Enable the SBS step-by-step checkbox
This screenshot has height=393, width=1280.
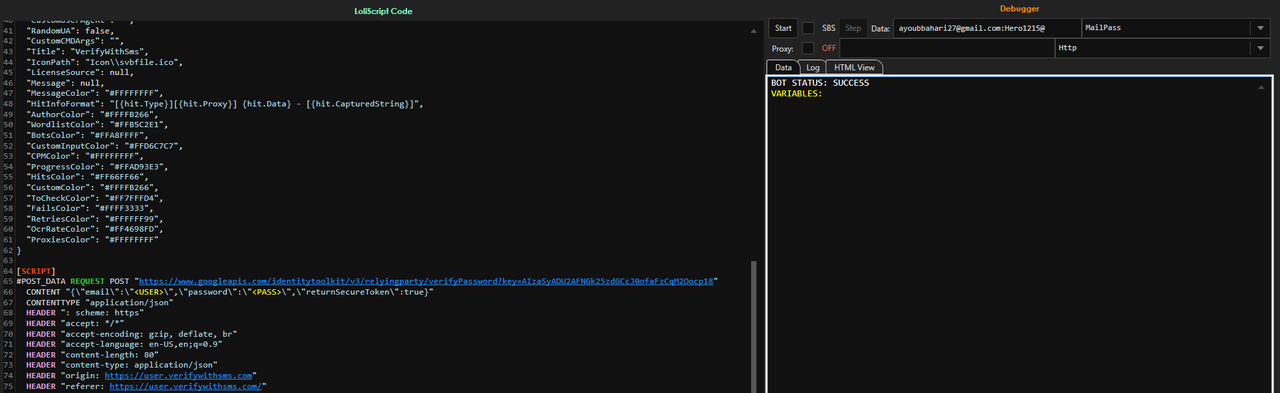[x=808, y=28]
